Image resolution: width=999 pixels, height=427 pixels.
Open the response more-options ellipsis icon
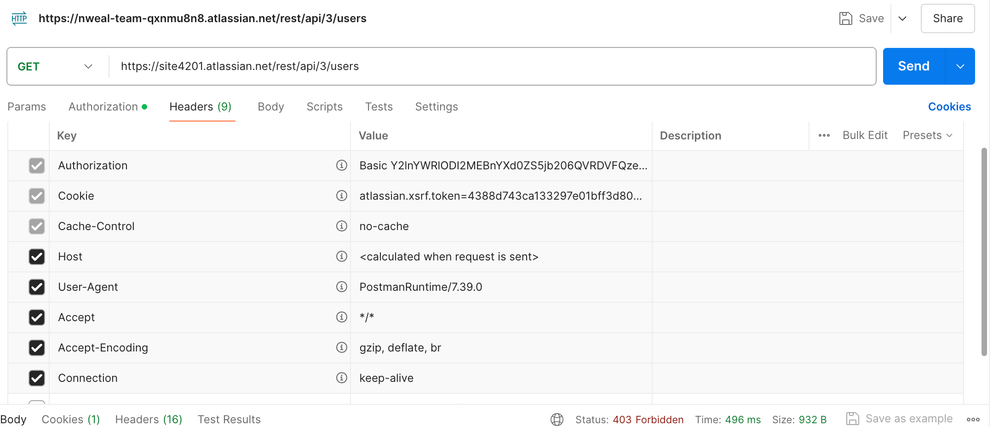(973, 420)
